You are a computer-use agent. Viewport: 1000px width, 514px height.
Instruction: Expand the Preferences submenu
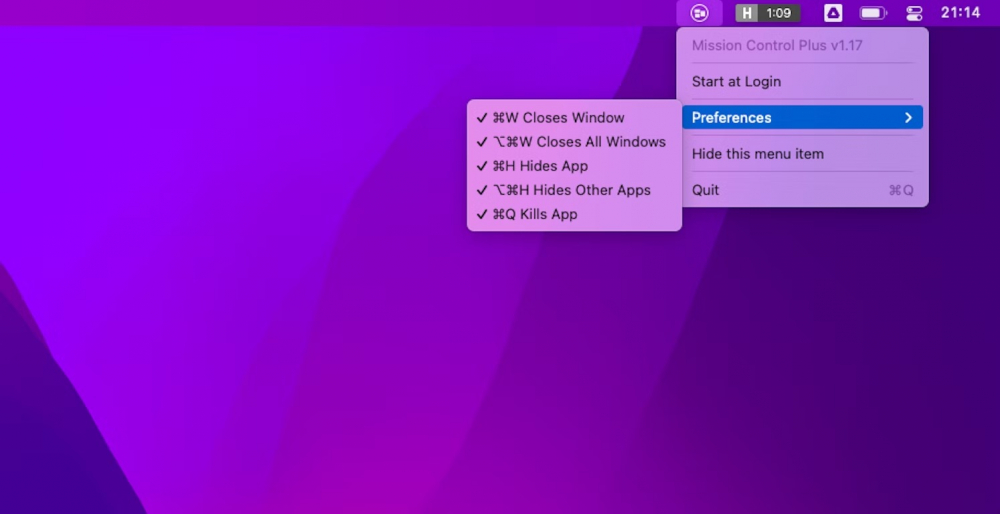(732, 118)
